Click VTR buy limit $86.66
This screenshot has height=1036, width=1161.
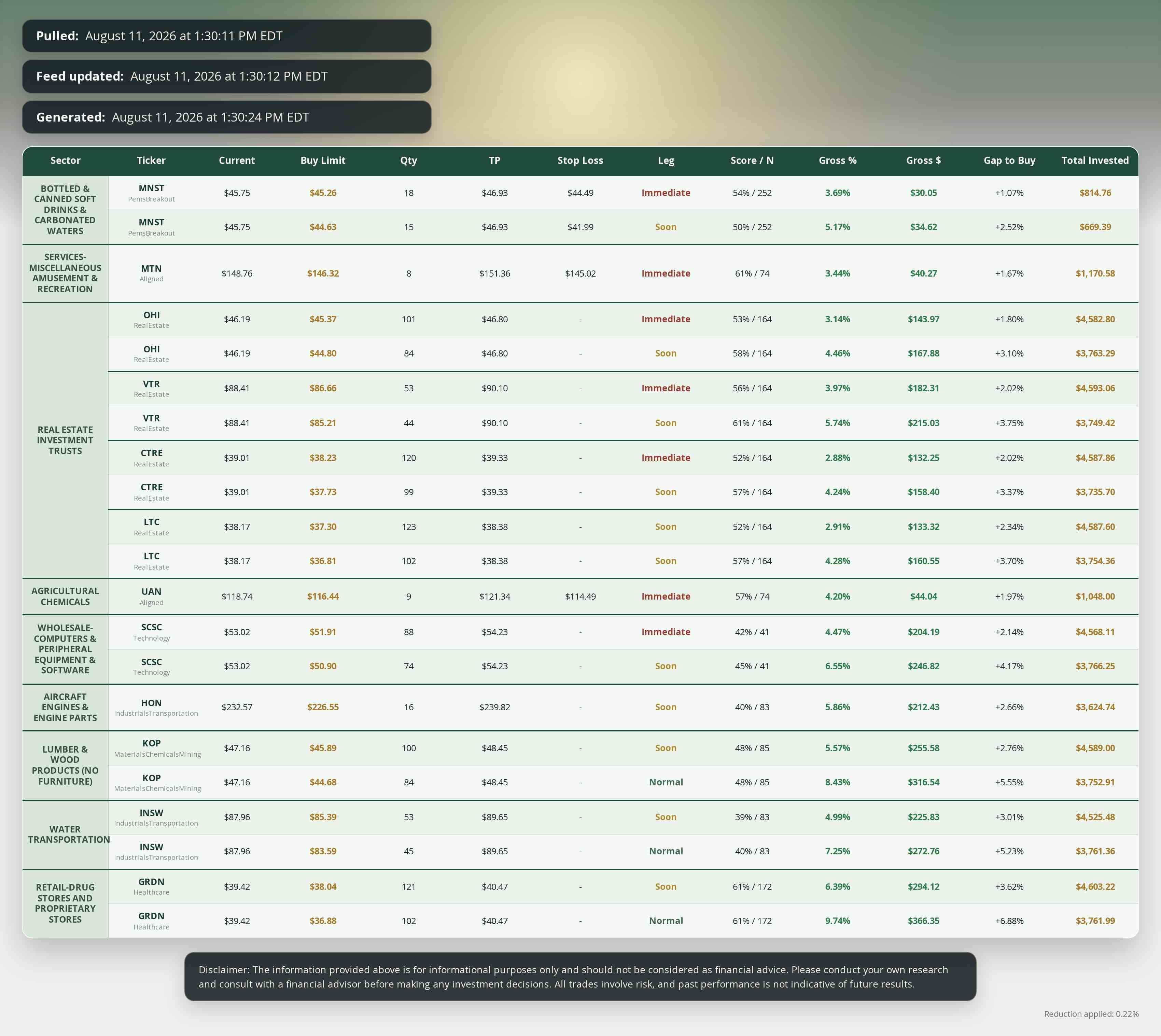[323, 388]
